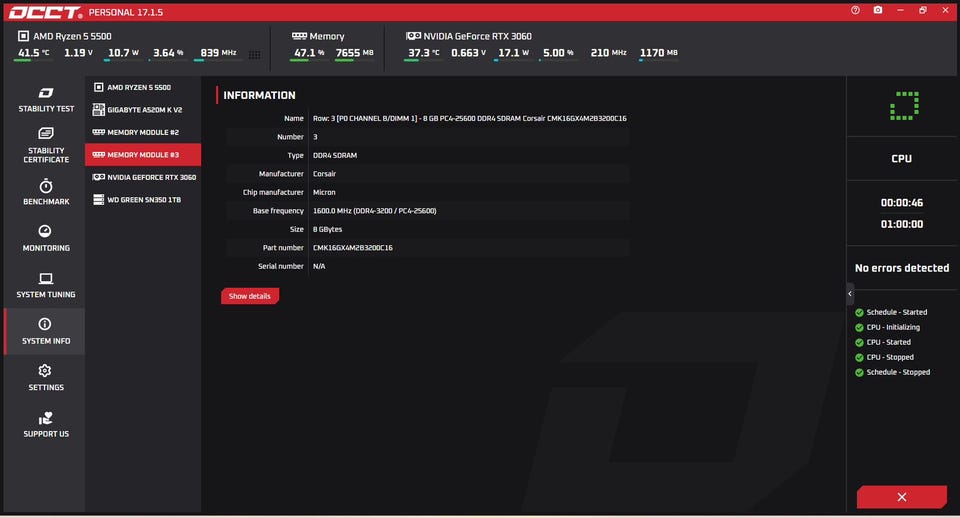Click the GPU usage value 5.00 %
This screenshot has width=960, height=518.
[x=558, y=53]
